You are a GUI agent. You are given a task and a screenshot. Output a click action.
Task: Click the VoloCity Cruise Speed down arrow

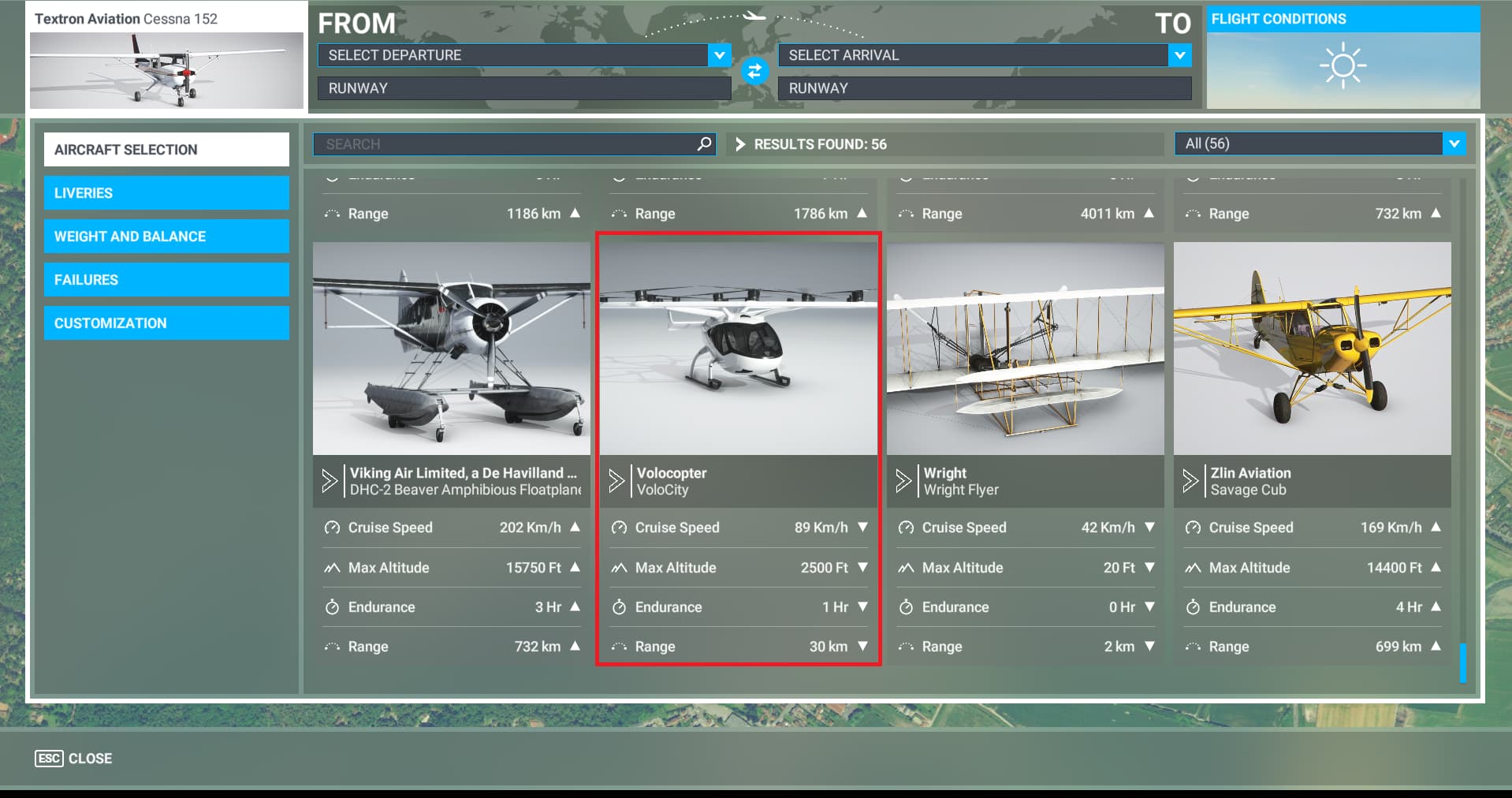tap(862, 527)
